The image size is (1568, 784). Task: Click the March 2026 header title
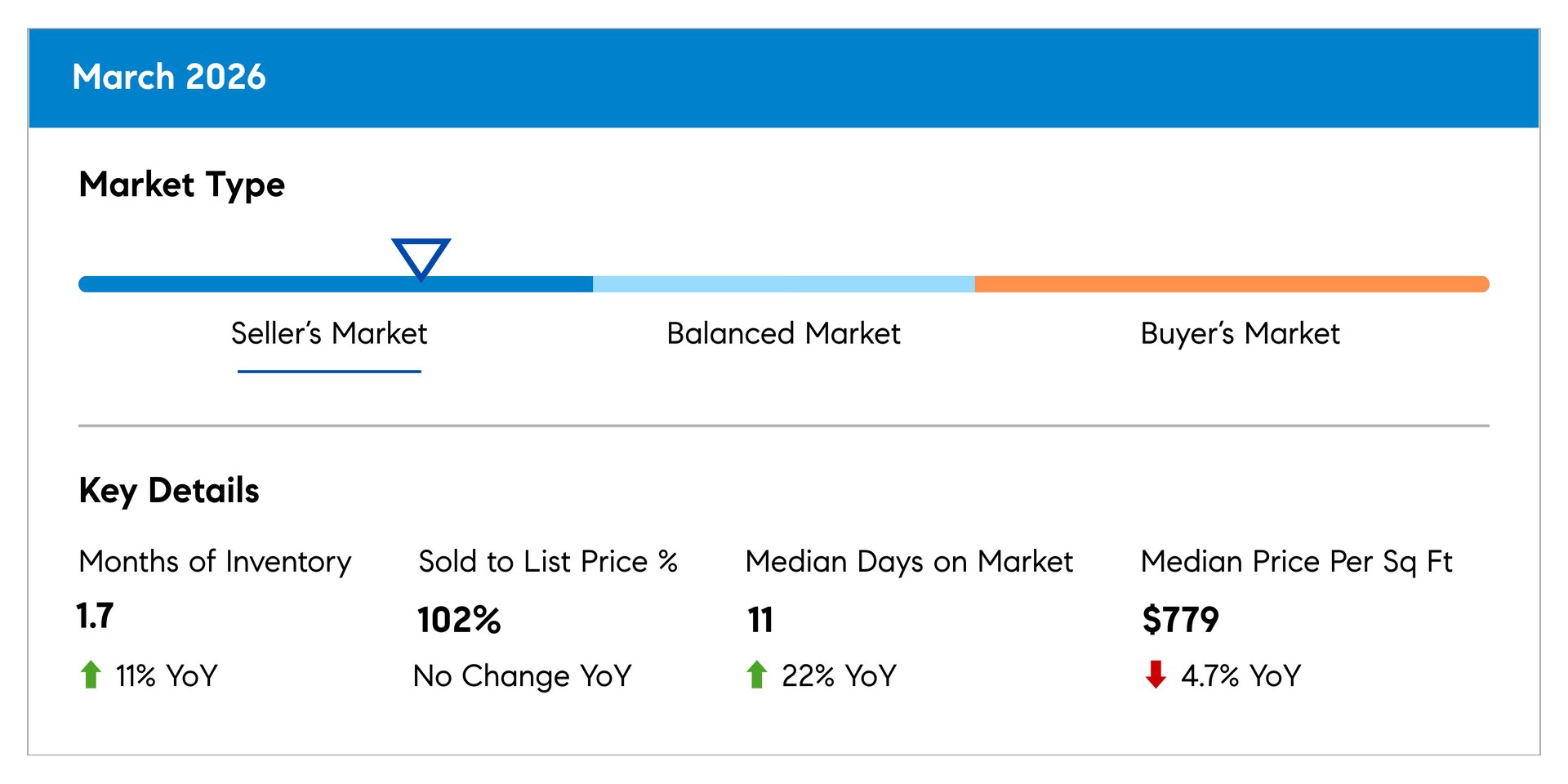click(169, 77)
